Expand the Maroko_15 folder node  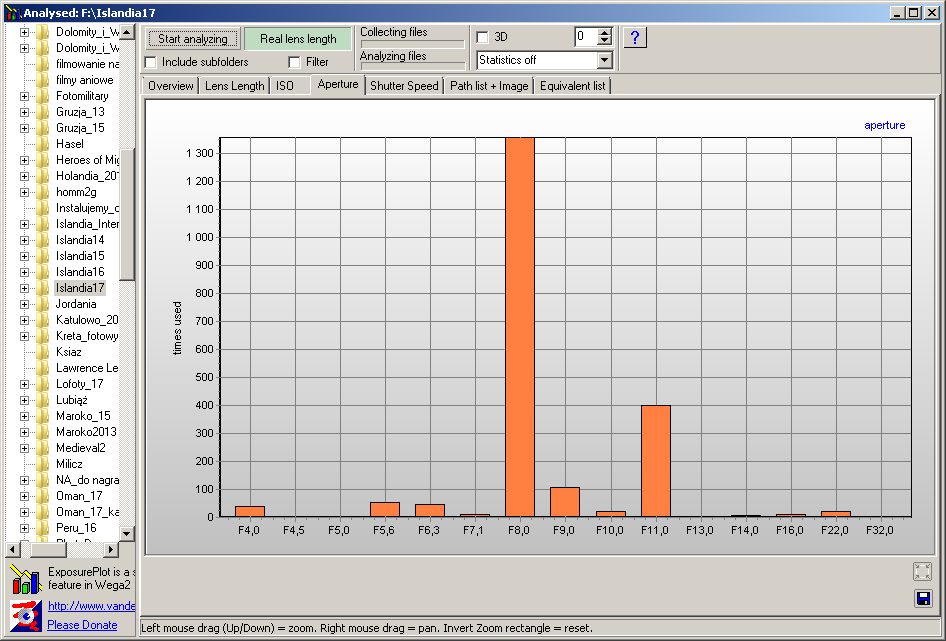(25, 416)
